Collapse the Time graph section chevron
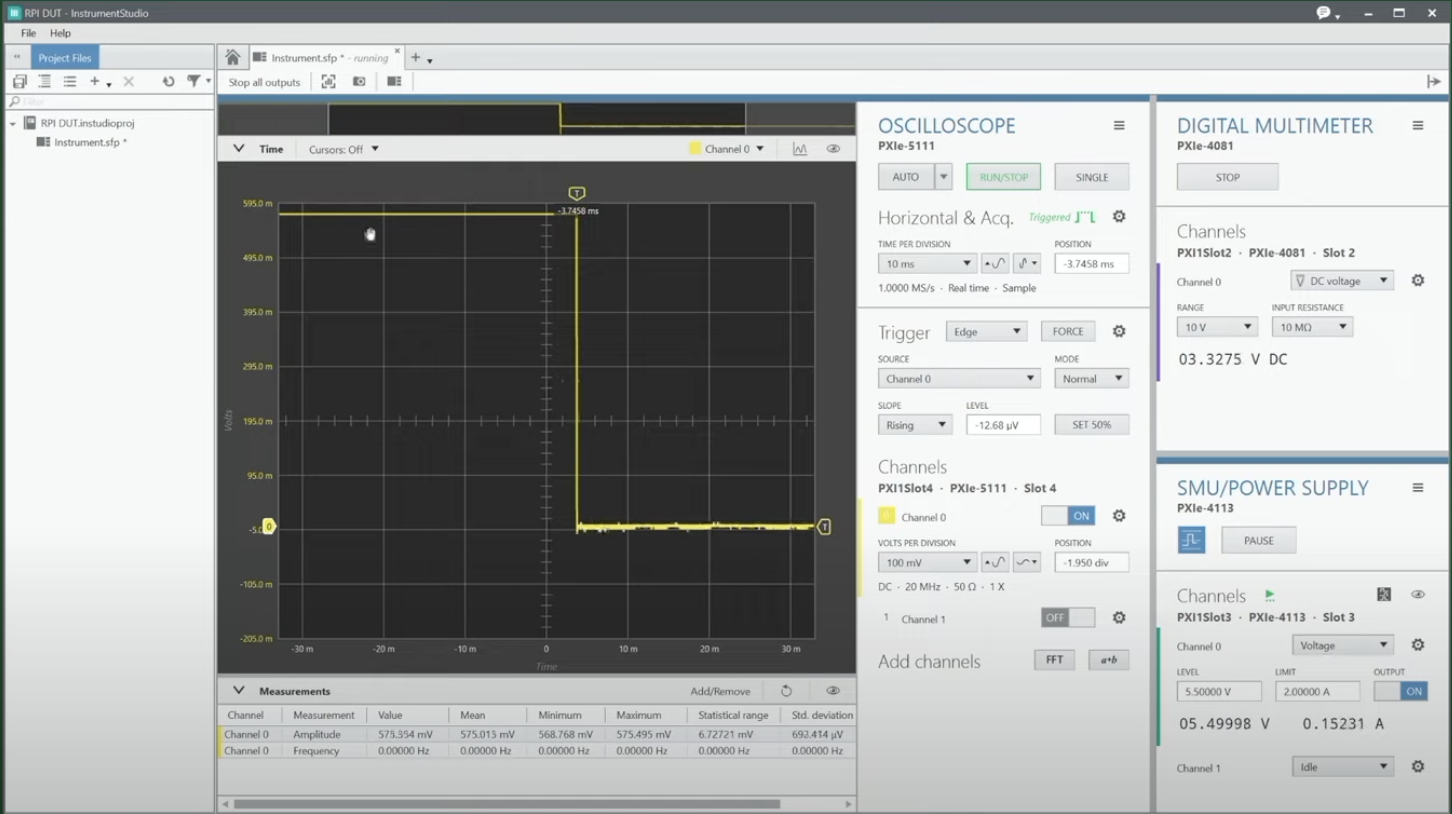Screen dimensions: 1452x814 click(x=238, y=149)
